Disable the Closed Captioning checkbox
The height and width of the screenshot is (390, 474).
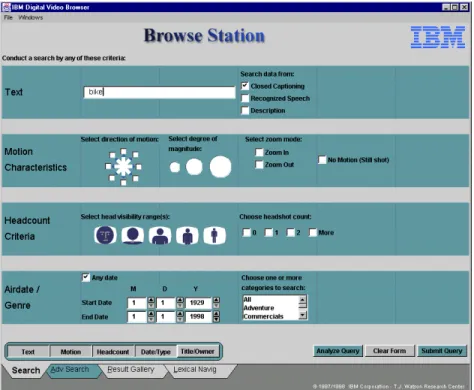245,86
